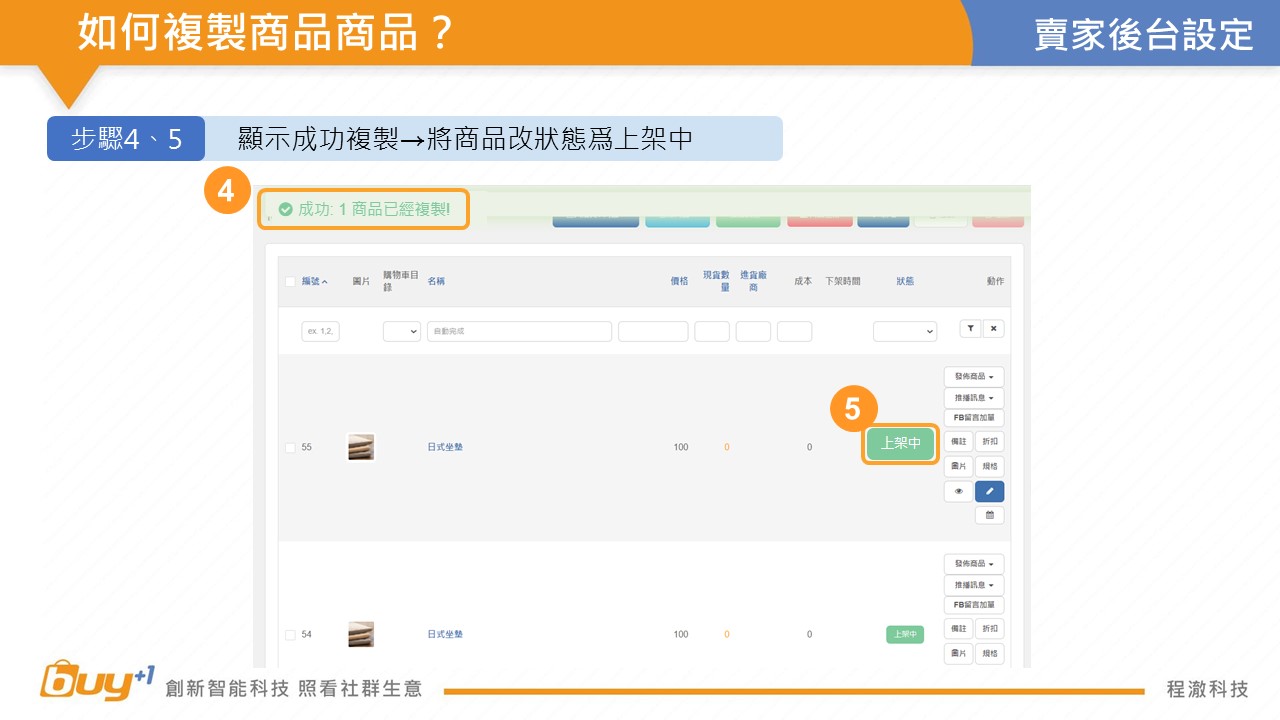1280x720 pixels.
Task: Tick the checkbox for product 54
Action: (290, 635)
